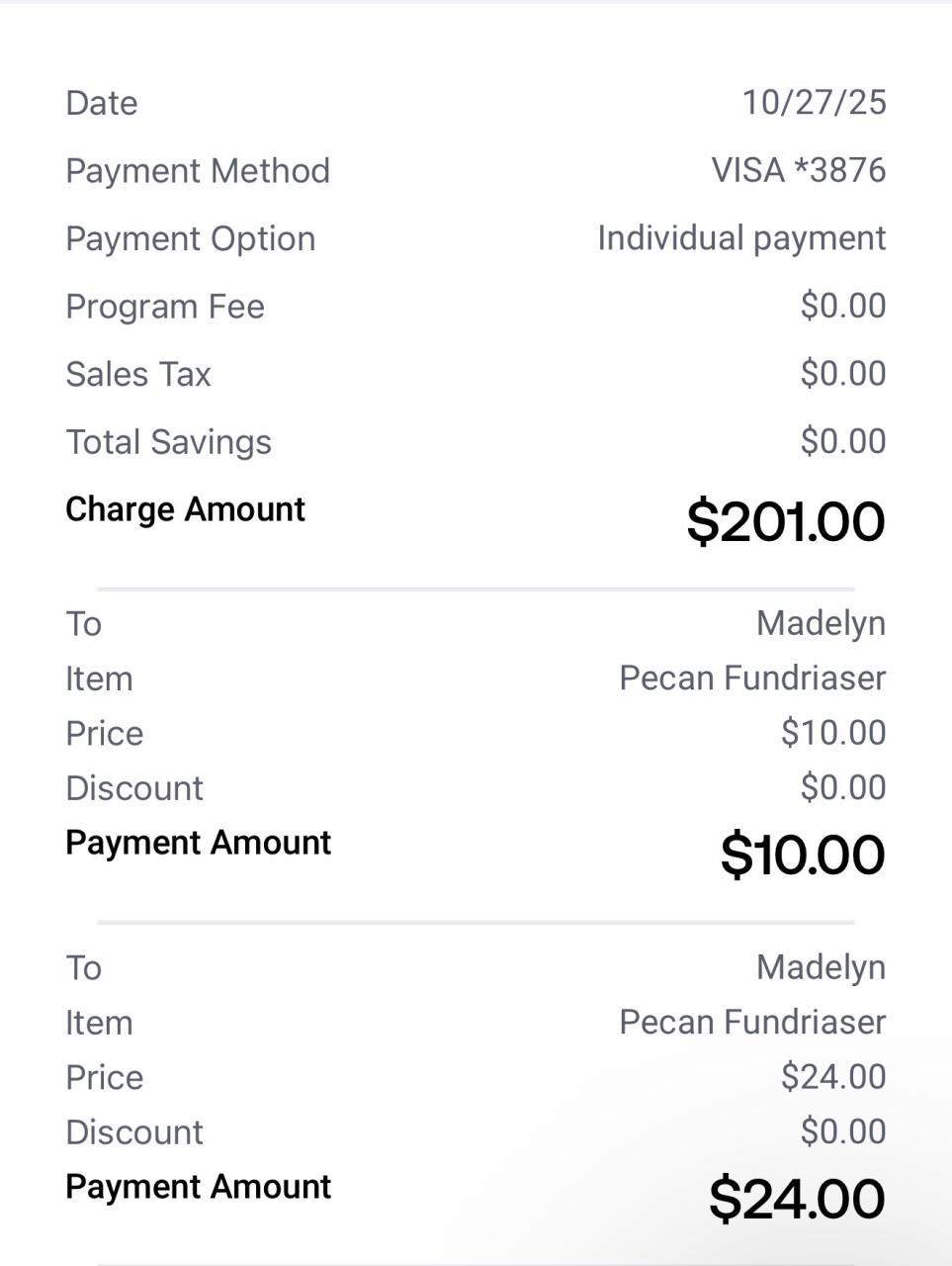Click Pecan Fundriaser in the $24.00 section
Viewport: 952px width, 1266px height.
click(752, 1022)
